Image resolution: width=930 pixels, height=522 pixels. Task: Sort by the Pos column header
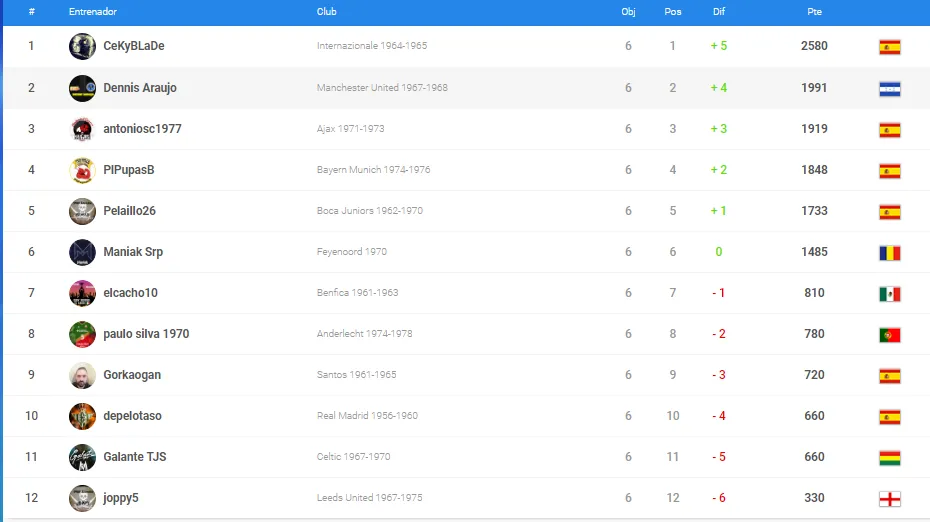673,11
